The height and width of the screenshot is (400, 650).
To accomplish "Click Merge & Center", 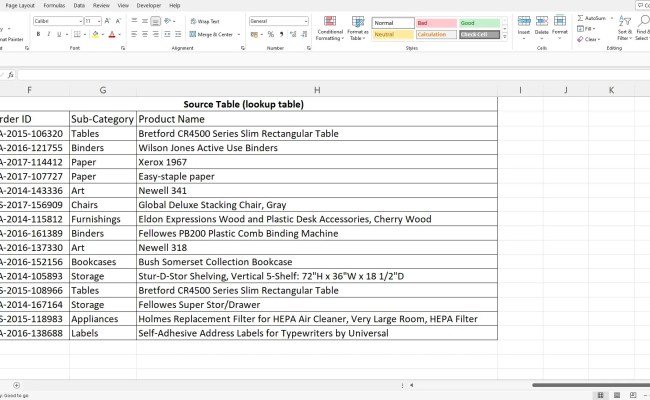I will coord(211,34).
